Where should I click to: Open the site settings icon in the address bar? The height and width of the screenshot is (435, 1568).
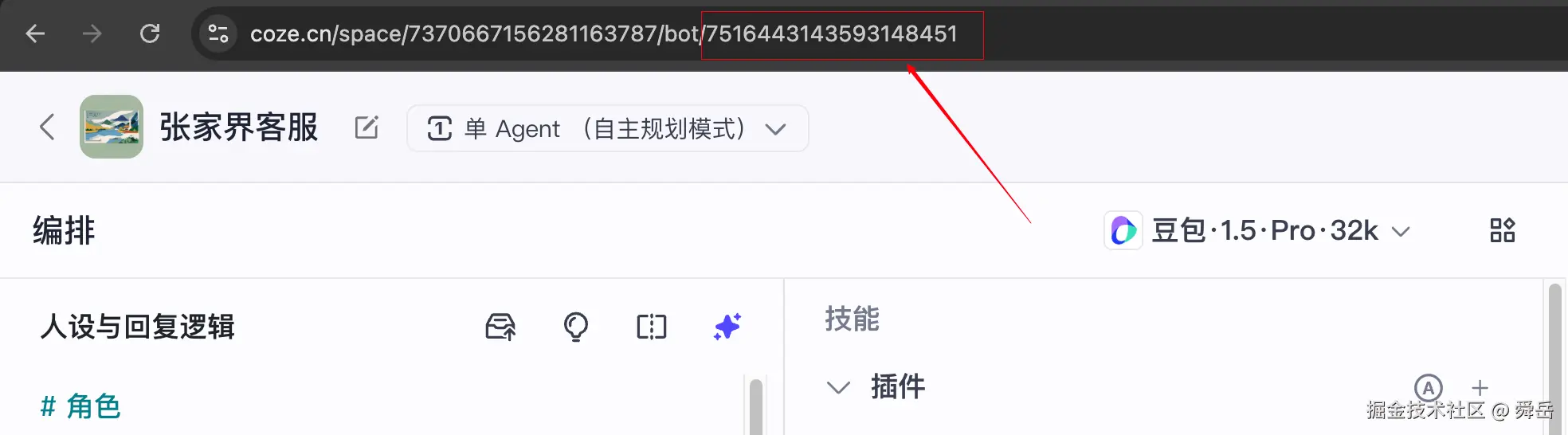218,33
